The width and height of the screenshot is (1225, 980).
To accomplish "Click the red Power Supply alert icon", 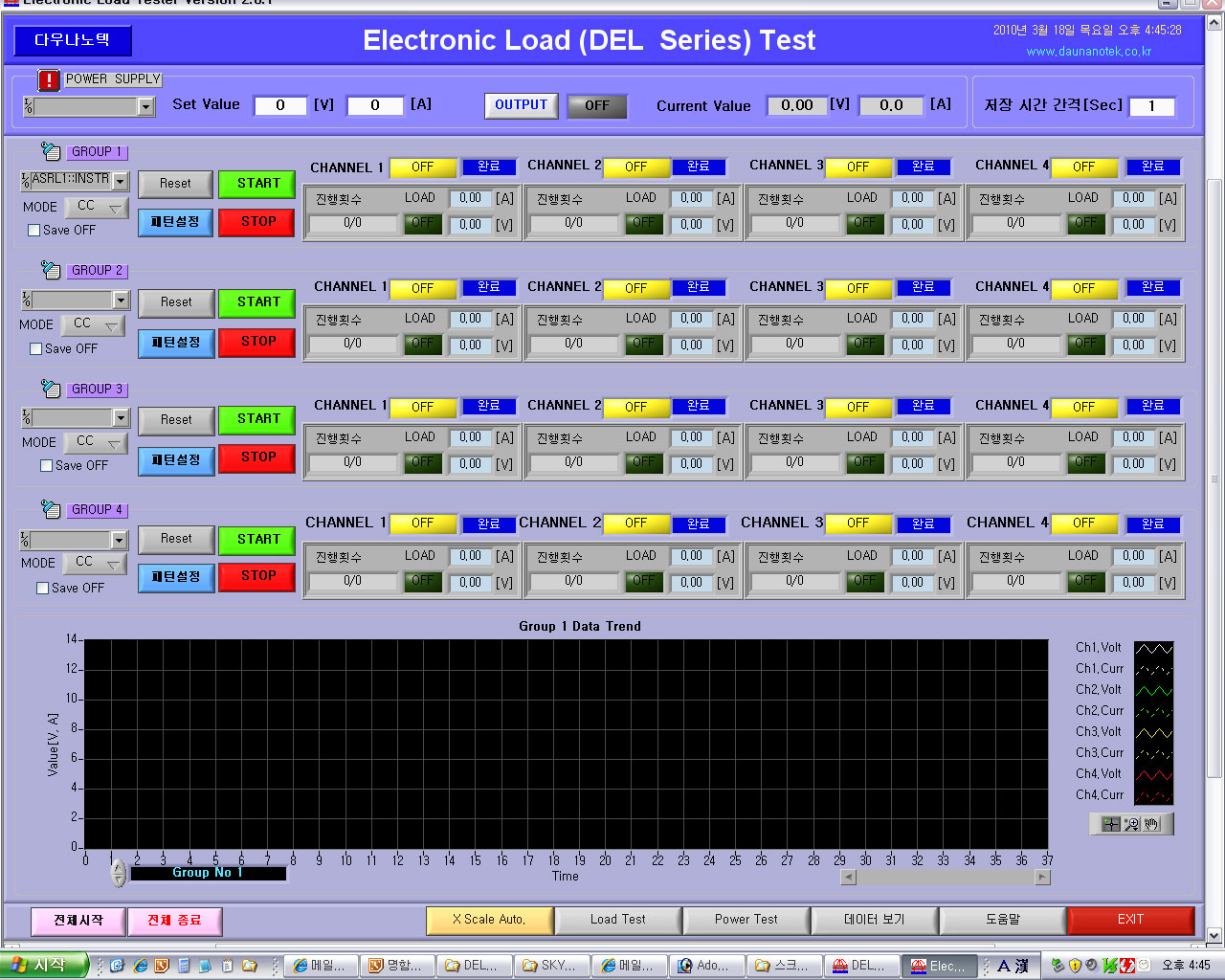I will point(49,80).
